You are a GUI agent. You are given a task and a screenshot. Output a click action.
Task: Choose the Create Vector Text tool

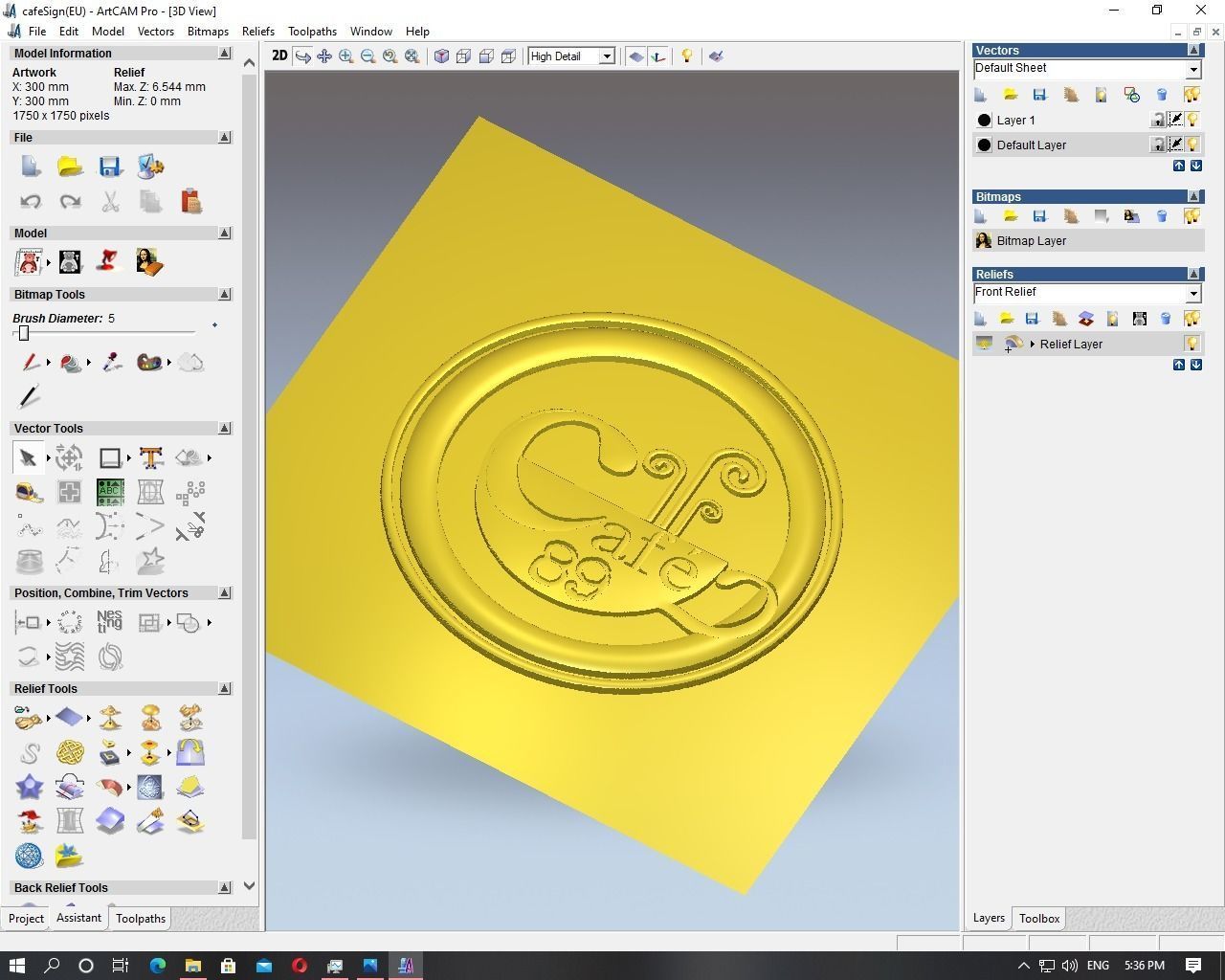(x=150, y=457)
